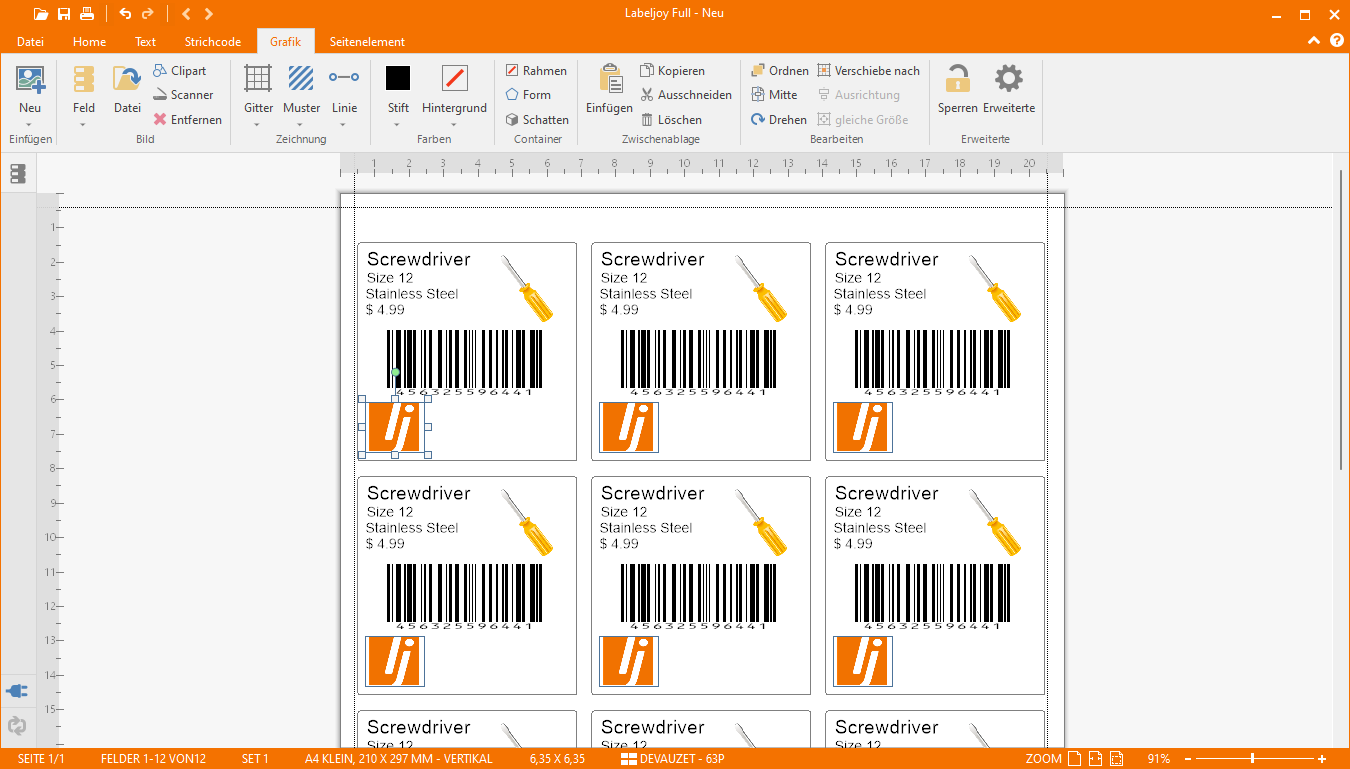The image size is (1350, 769).
Task: Click barcode in top-middle label
Action: pos(699,361)
